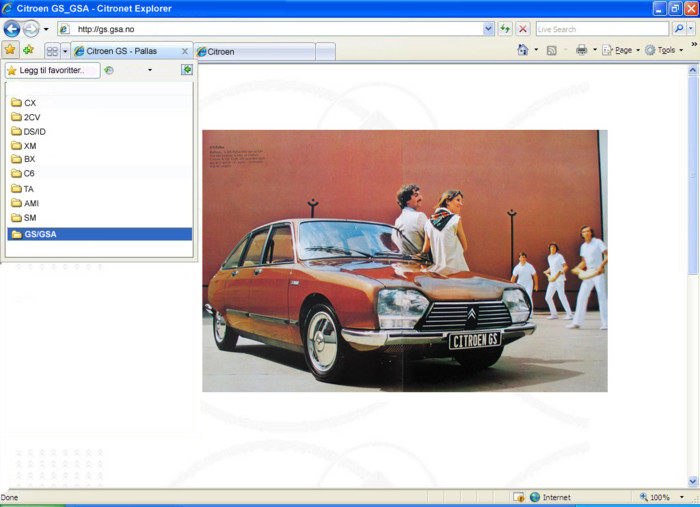The height and width of the screenshot is (507, 700).
Task: Open the recent pages dropdown arrow
Action: point(46,29)
